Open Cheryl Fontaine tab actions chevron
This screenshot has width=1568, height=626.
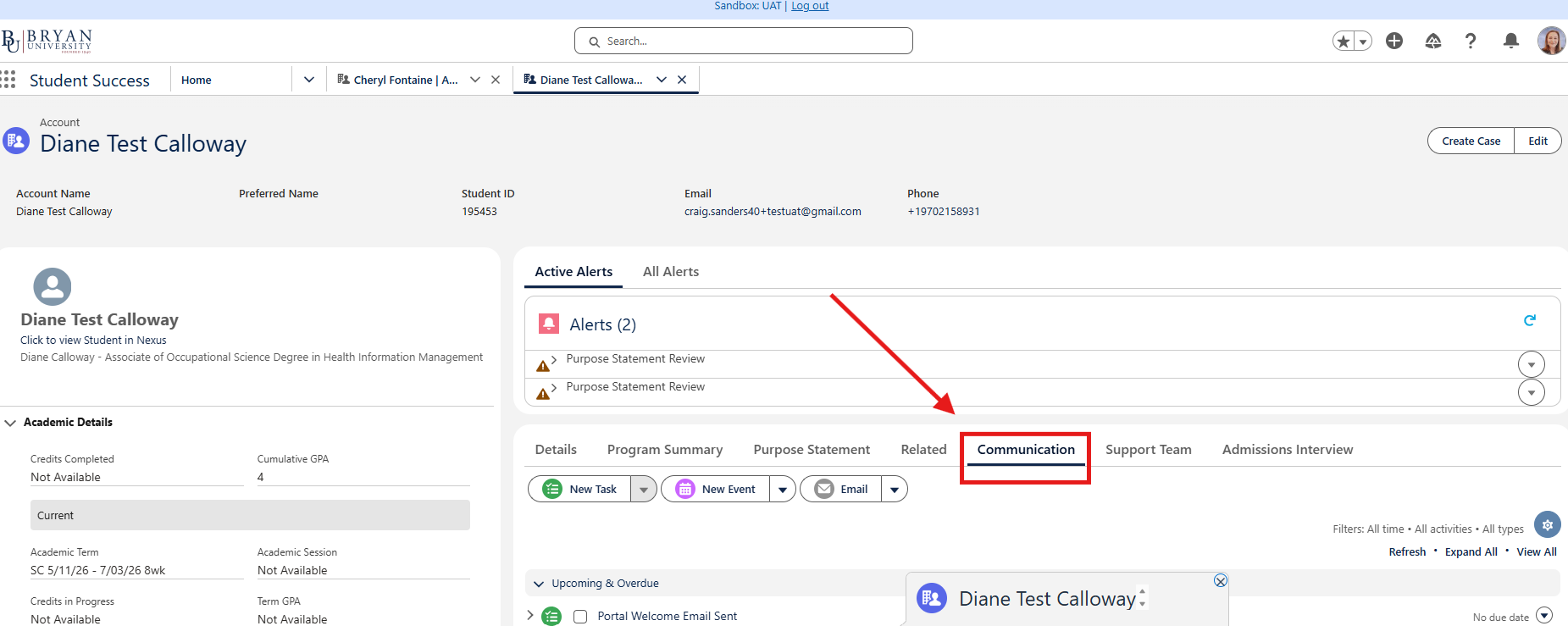coord(475,80)
